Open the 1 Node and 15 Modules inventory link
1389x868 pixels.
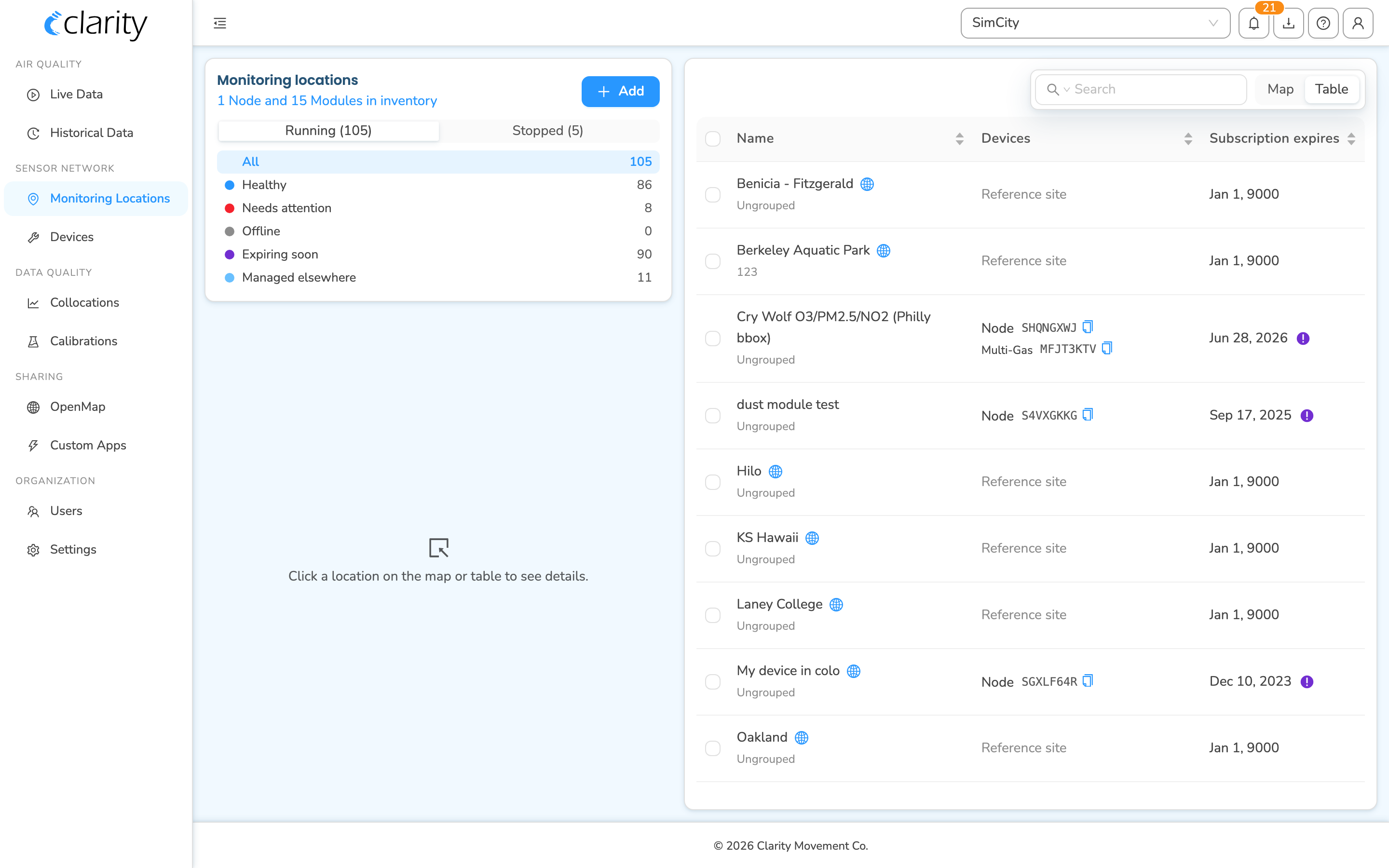[327, 101]
